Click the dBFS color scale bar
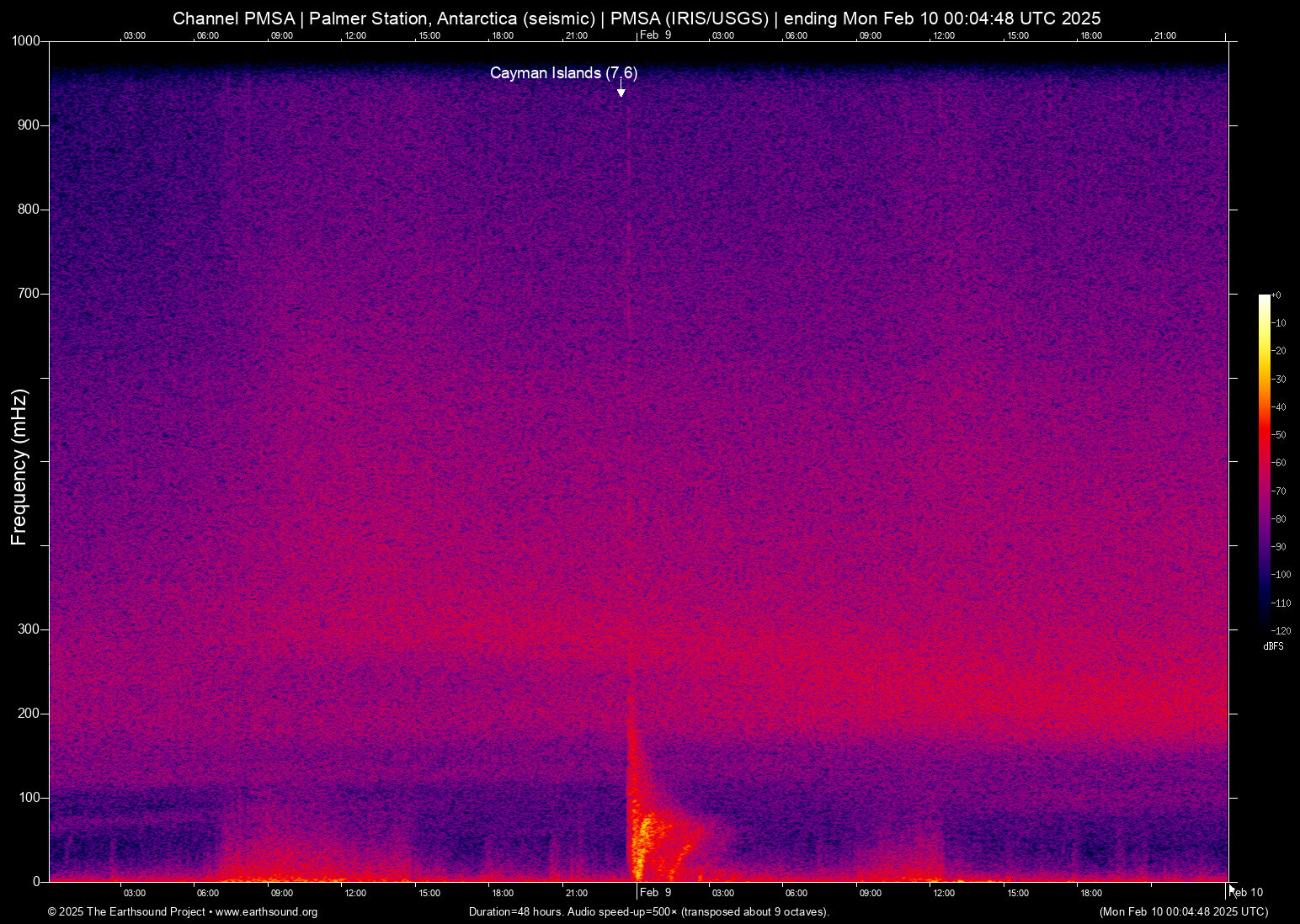This screenshot has height=924, width=1300. coord(1264,463)
